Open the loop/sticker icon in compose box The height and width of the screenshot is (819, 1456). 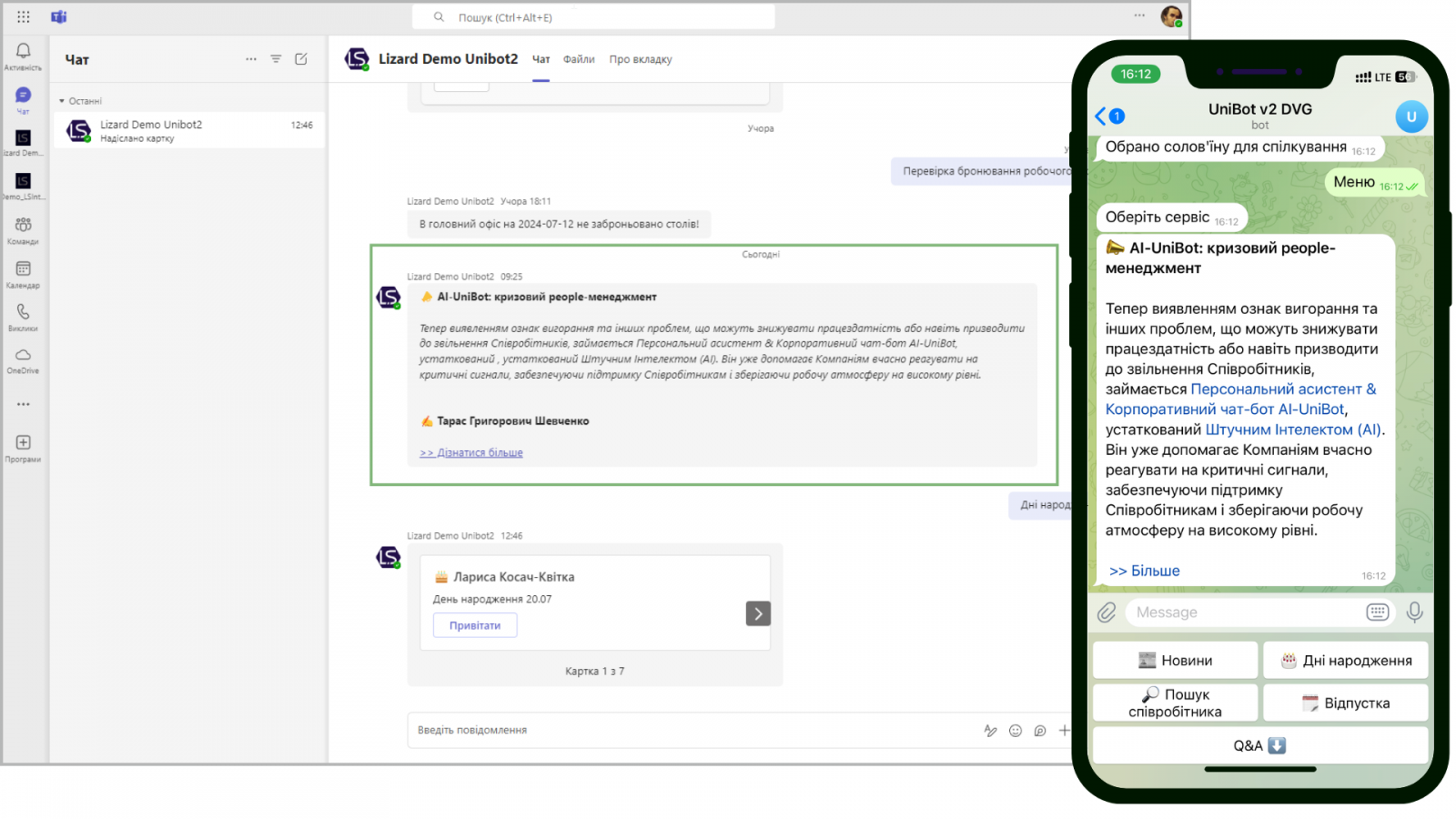1040,731
